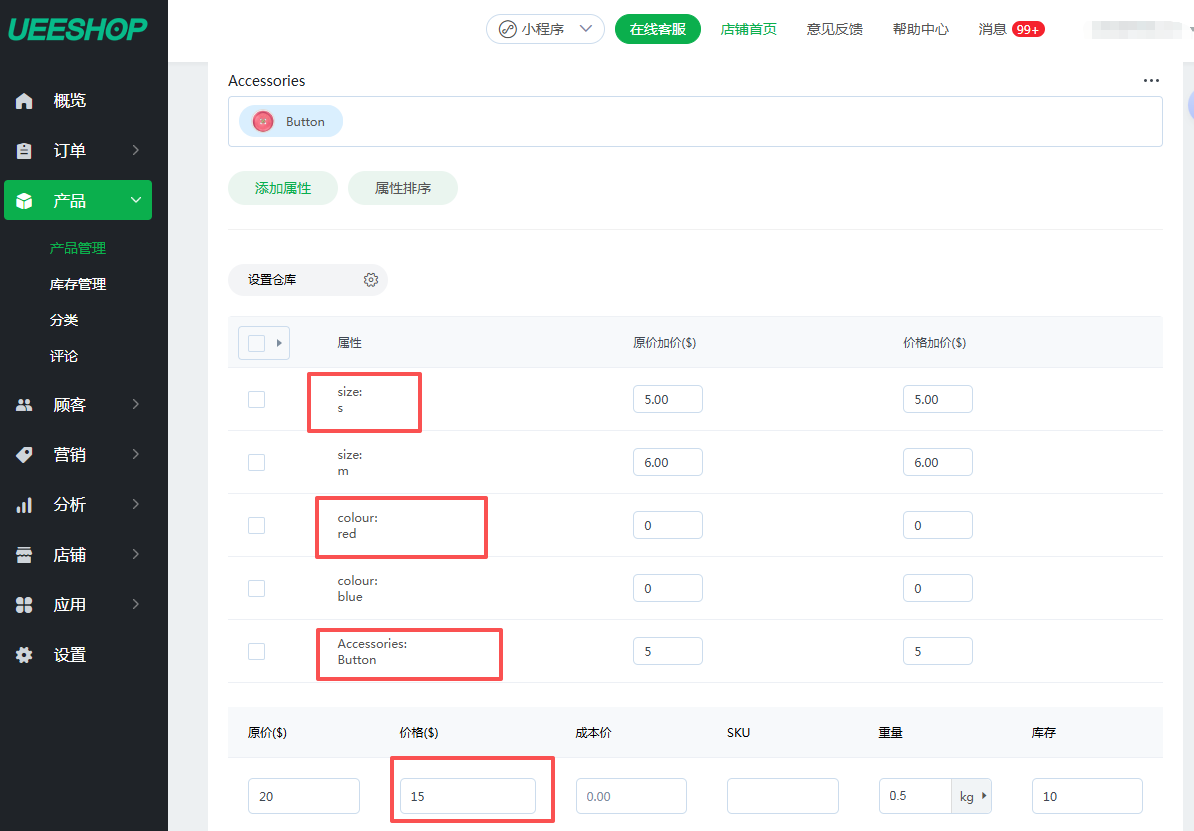Click the 店铺 storefront icon
The image size is (1194, 831).
(25, 555)
